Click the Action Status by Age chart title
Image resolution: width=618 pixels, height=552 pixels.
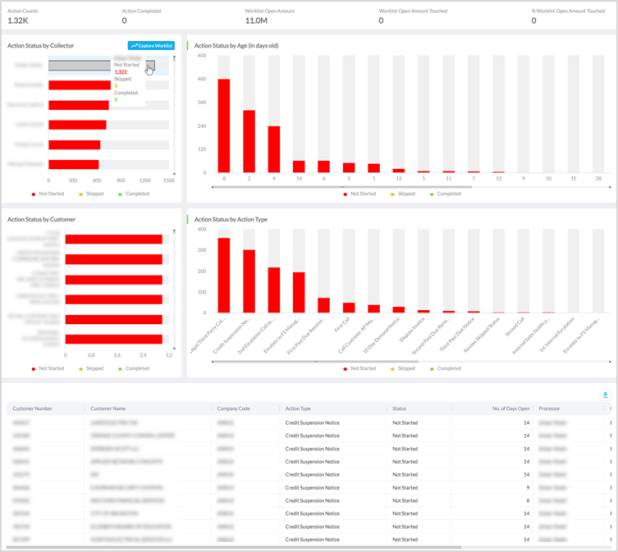coord(236,46)
